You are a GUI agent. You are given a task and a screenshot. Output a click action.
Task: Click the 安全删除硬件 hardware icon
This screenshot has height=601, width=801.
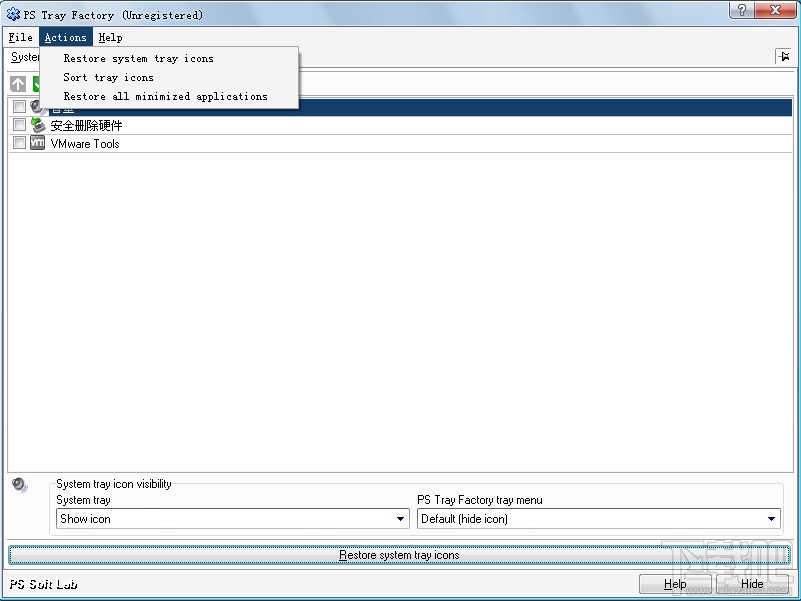point(37,125)
